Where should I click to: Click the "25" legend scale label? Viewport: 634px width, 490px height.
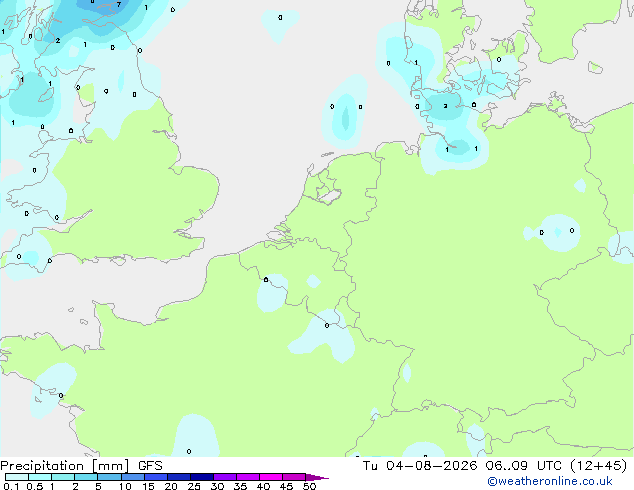[194, 486]
